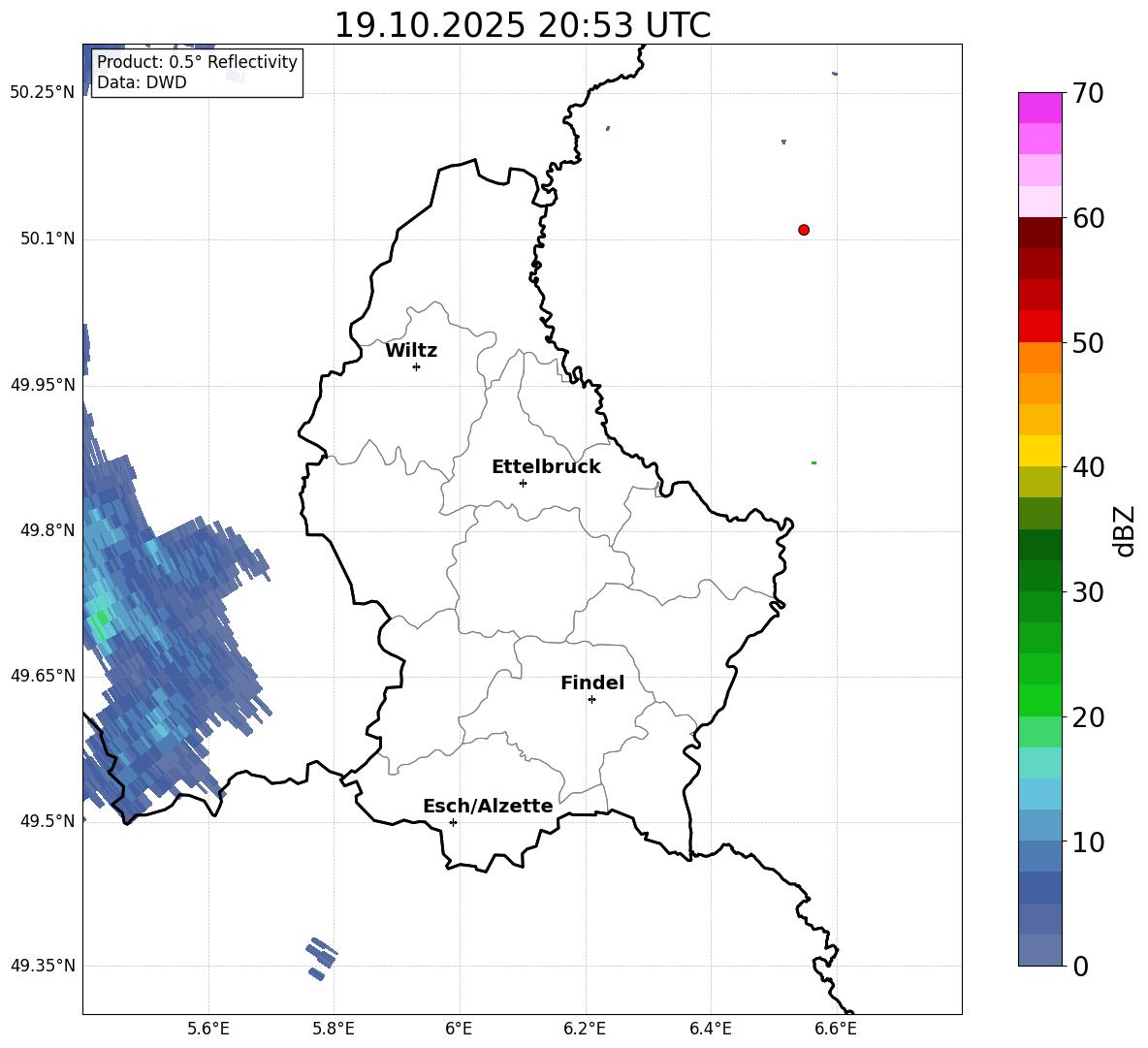Screen dimensions: 1148x1048
Task: Click the 6.2°E longitude label
Action: (x=585, y=1029)
